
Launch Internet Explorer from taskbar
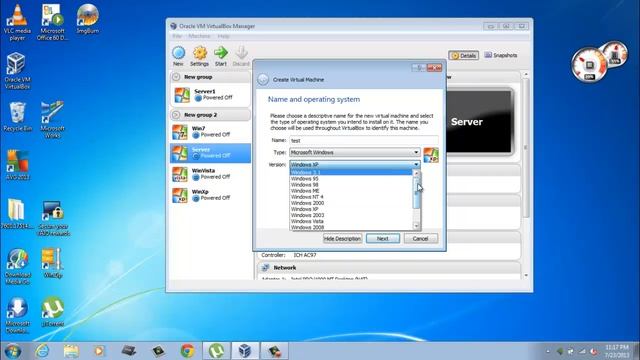tap(42, 351)
